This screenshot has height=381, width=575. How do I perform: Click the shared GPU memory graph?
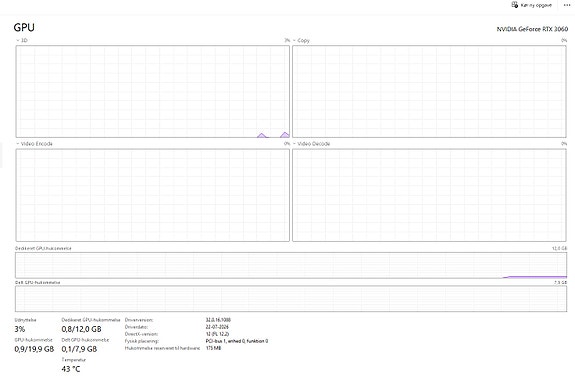291,299
